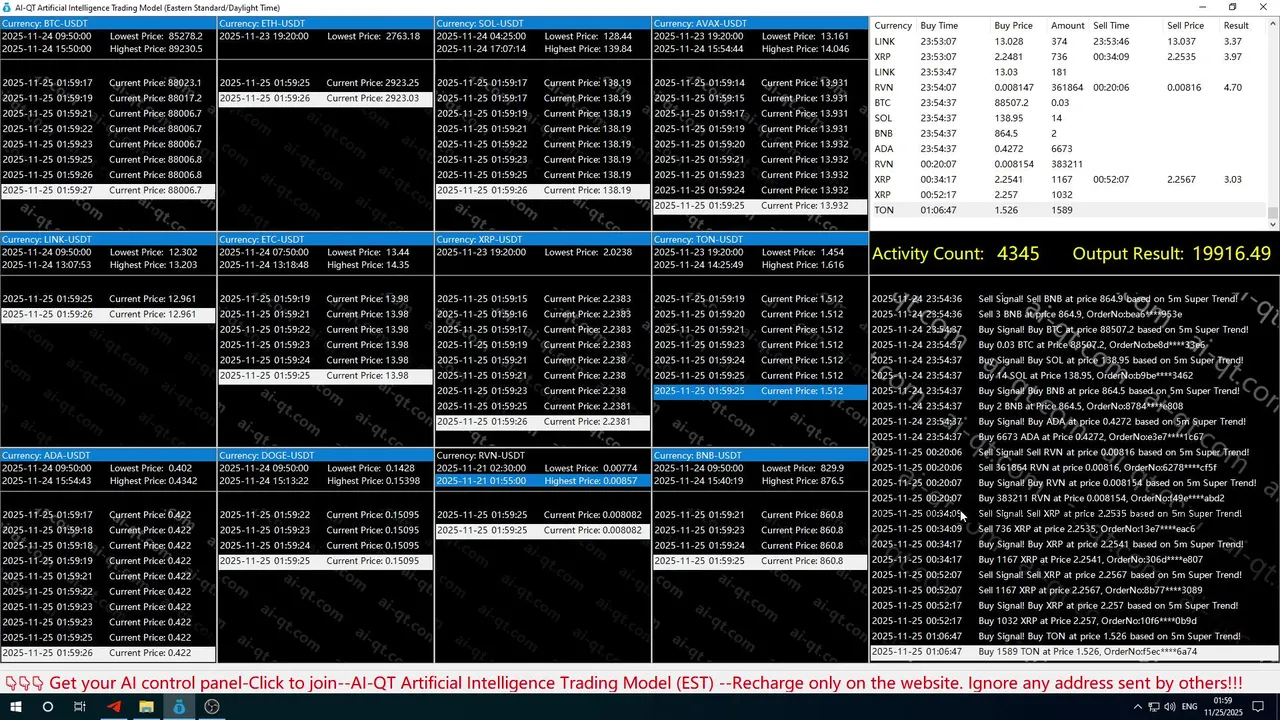Select the highlighted TON current price 1.512 row
The height and width of the screenshot is (720, 1280).
[760, 391]
